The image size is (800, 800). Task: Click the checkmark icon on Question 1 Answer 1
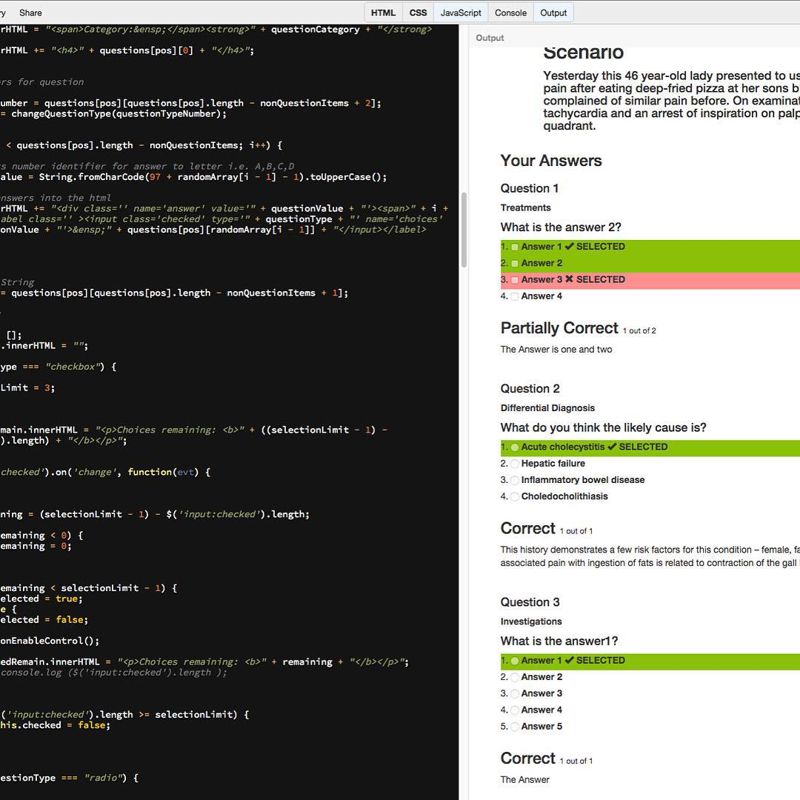(x=570, y=247)
